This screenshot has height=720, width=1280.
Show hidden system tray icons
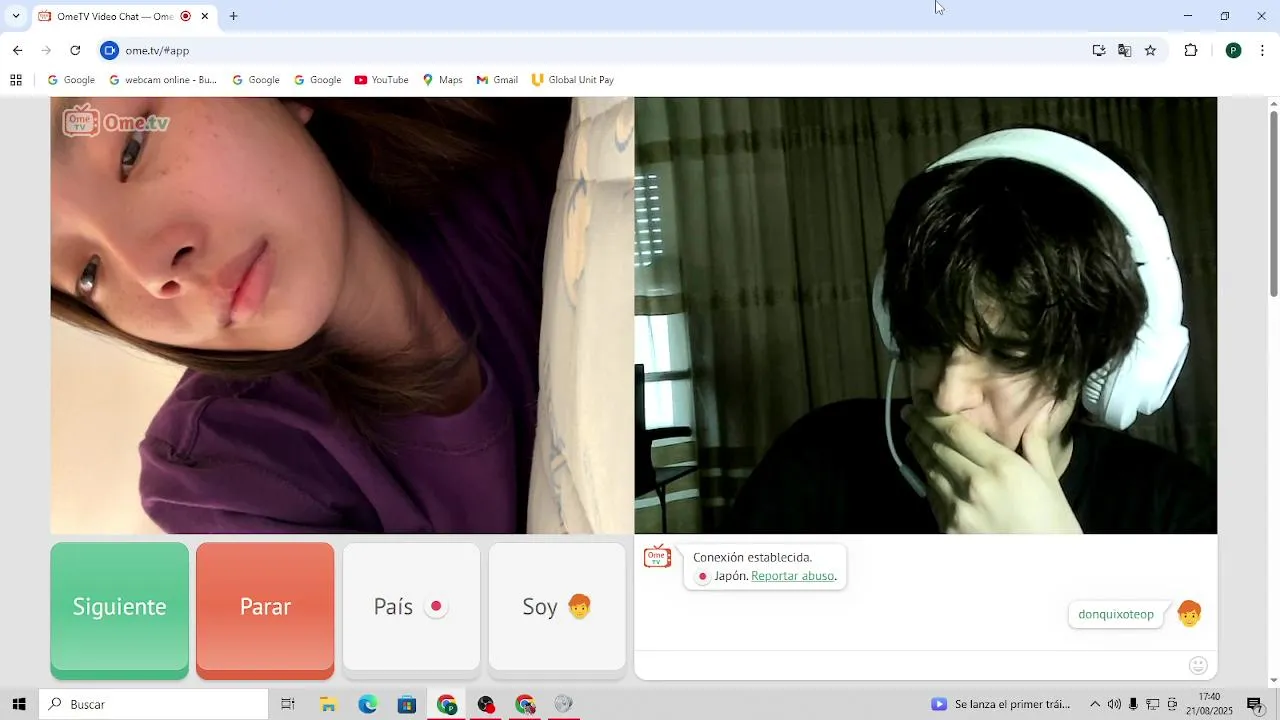pos(1095,704)
